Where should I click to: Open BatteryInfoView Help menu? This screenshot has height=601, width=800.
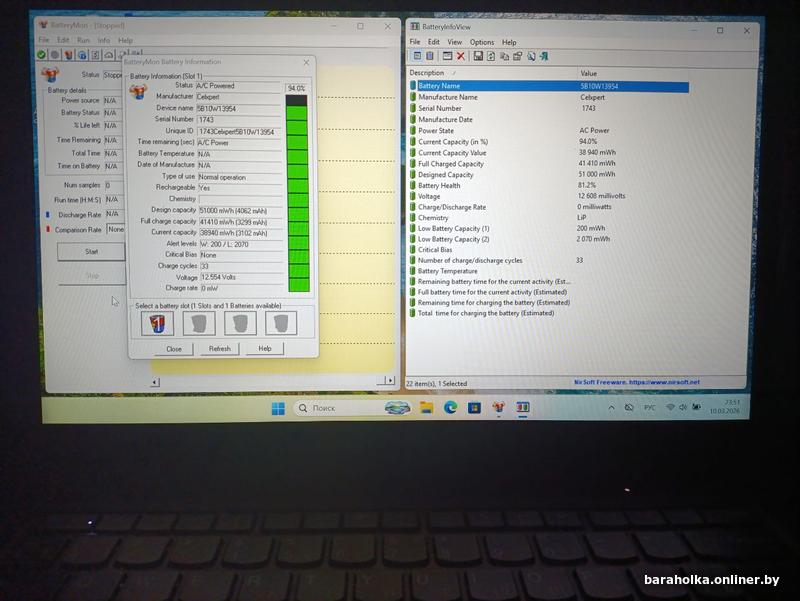509,42
